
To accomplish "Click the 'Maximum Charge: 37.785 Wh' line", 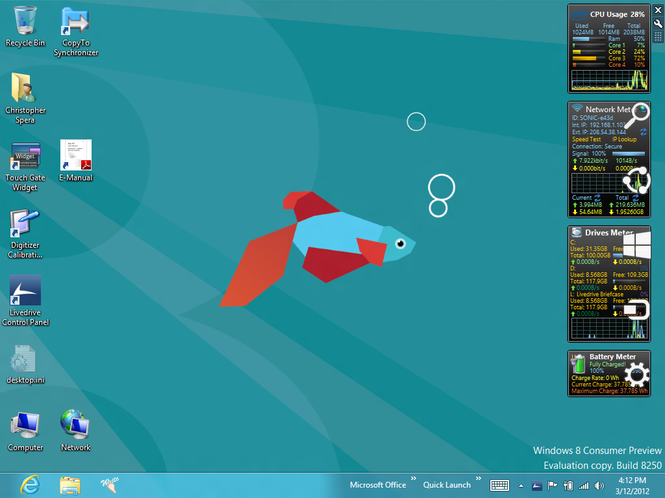I will pyautogui.click(x=609, y=391).
